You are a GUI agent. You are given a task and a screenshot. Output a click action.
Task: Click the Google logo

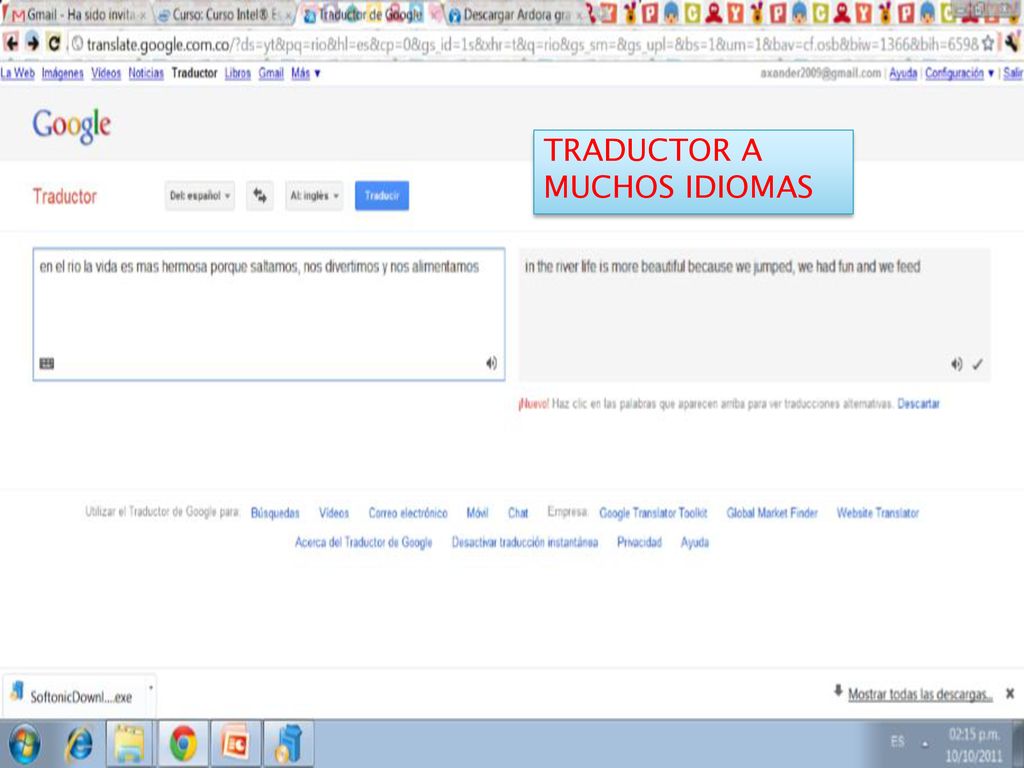point(72,125)
